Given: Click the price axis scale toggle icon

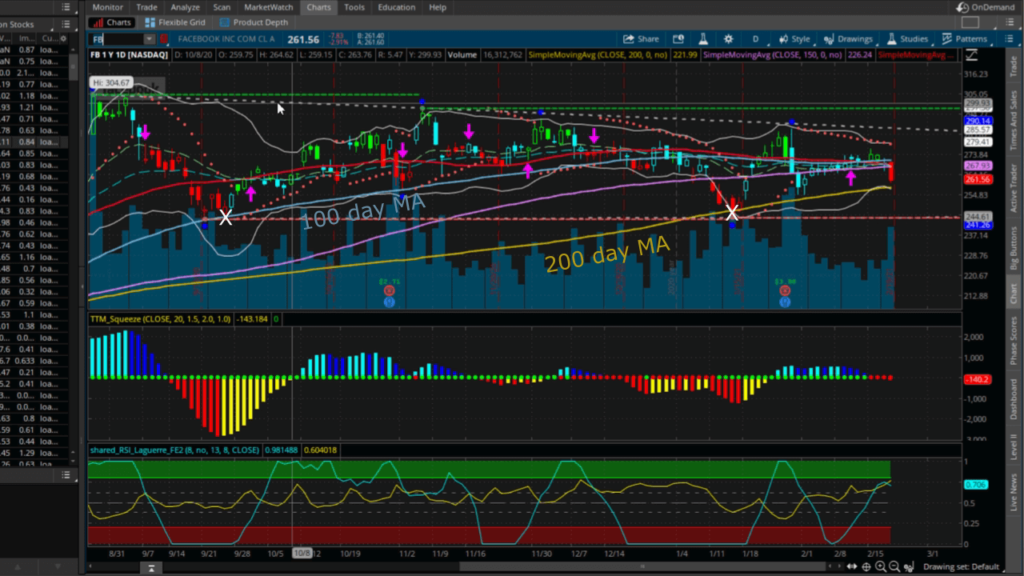Looking at the screenshot, I should click(972, 55).
